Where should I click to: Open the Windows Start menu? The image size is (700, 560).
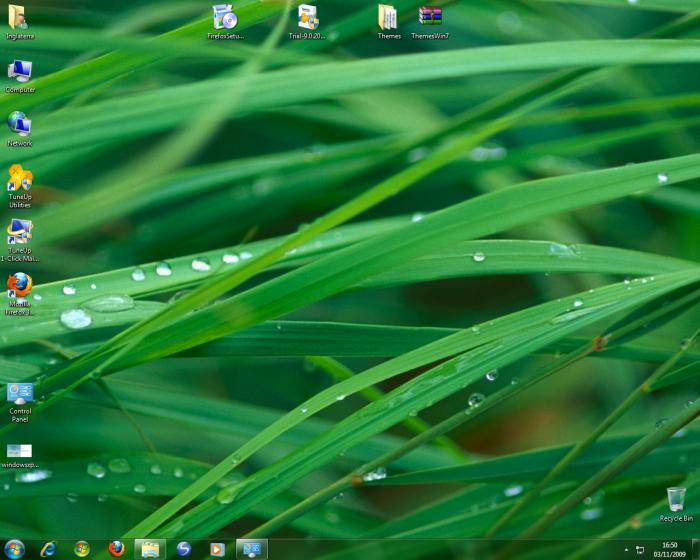[x=14, y=548]
